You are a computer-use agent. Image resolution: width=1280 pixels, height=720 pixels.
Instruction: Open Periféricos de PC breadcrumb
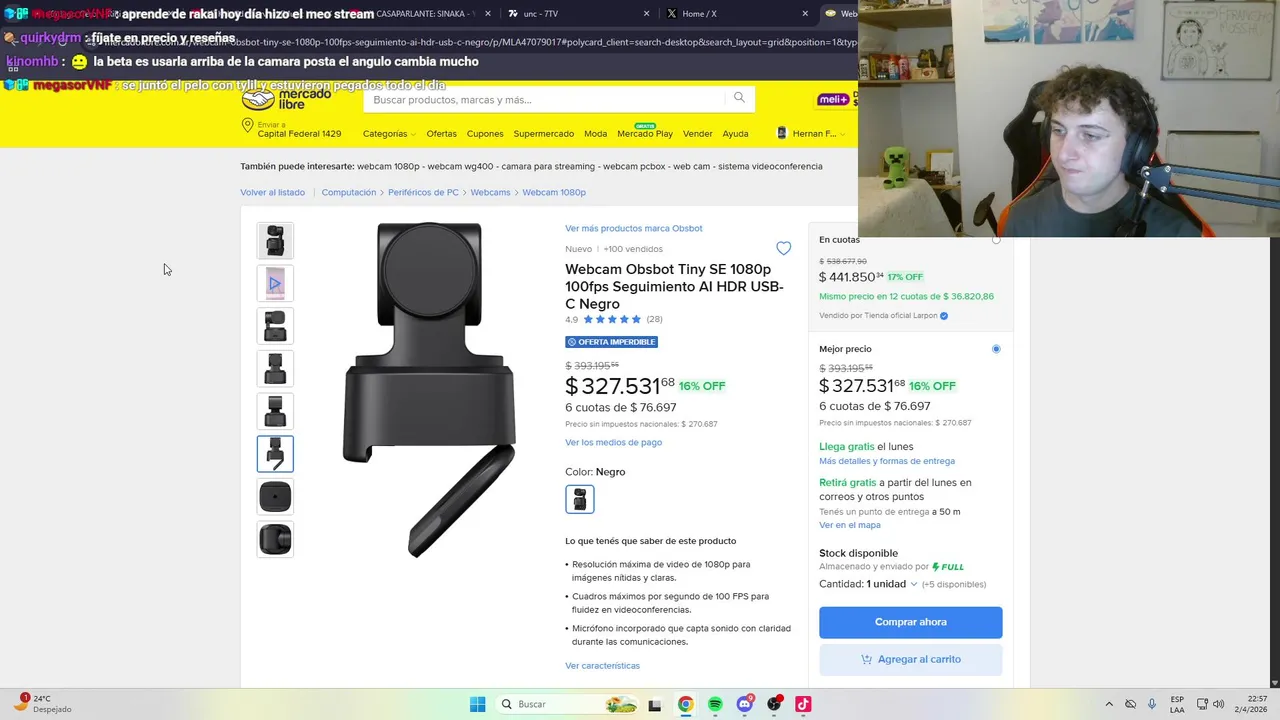click(x=423, y=192)
